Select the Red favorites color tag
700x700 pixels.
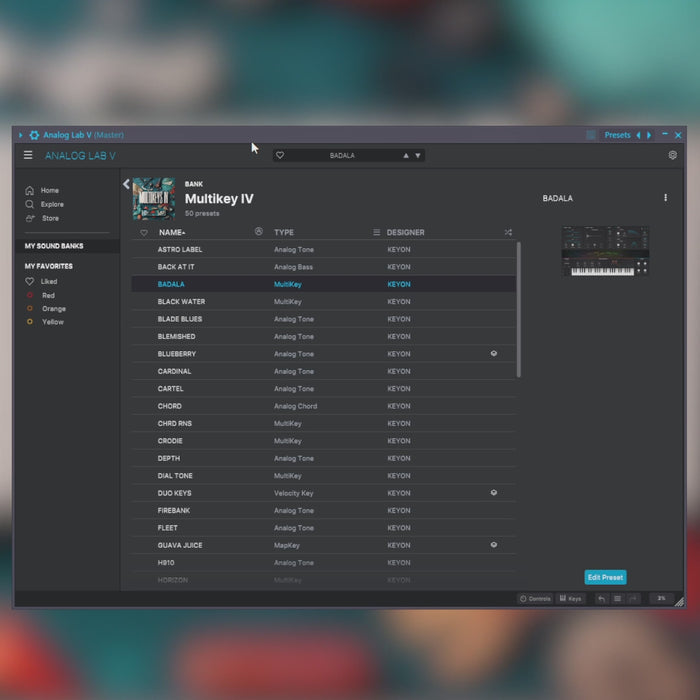pos(47,295)
